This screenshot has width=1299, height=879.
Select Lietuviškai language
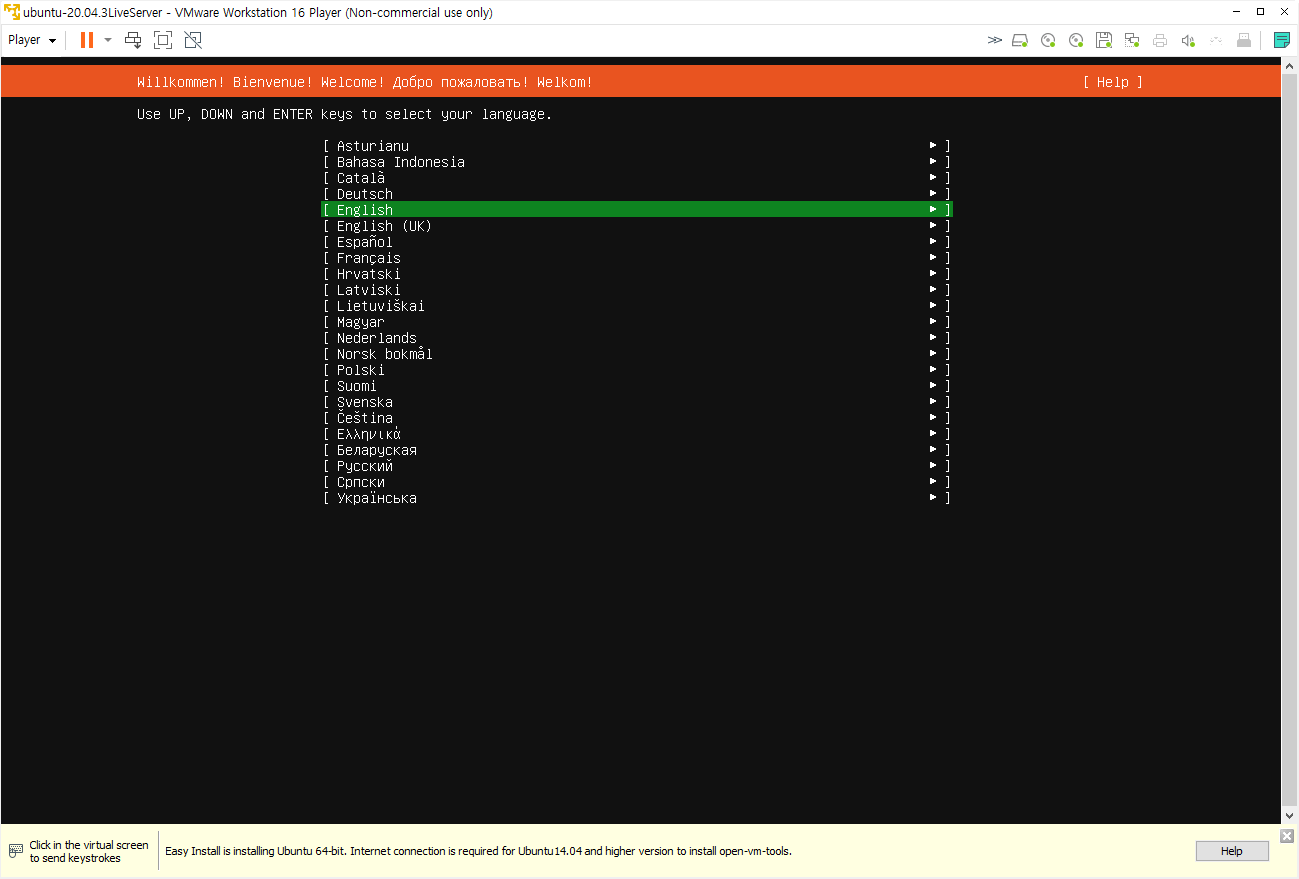pos(637,306)
